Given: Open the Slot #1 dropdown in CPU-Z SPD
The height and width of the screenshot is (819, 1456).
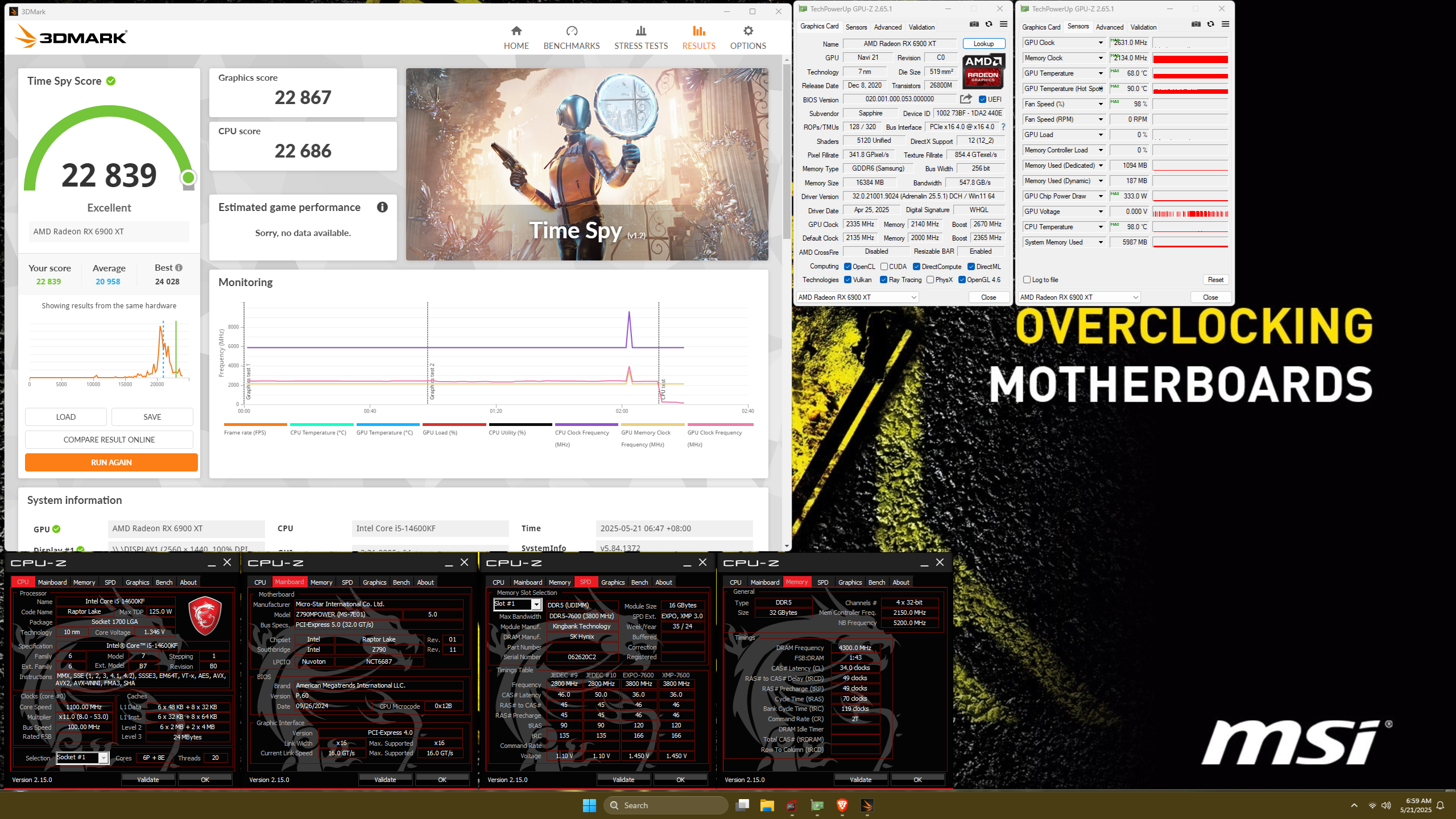Looking at the screenshot, I should point(536,605).
